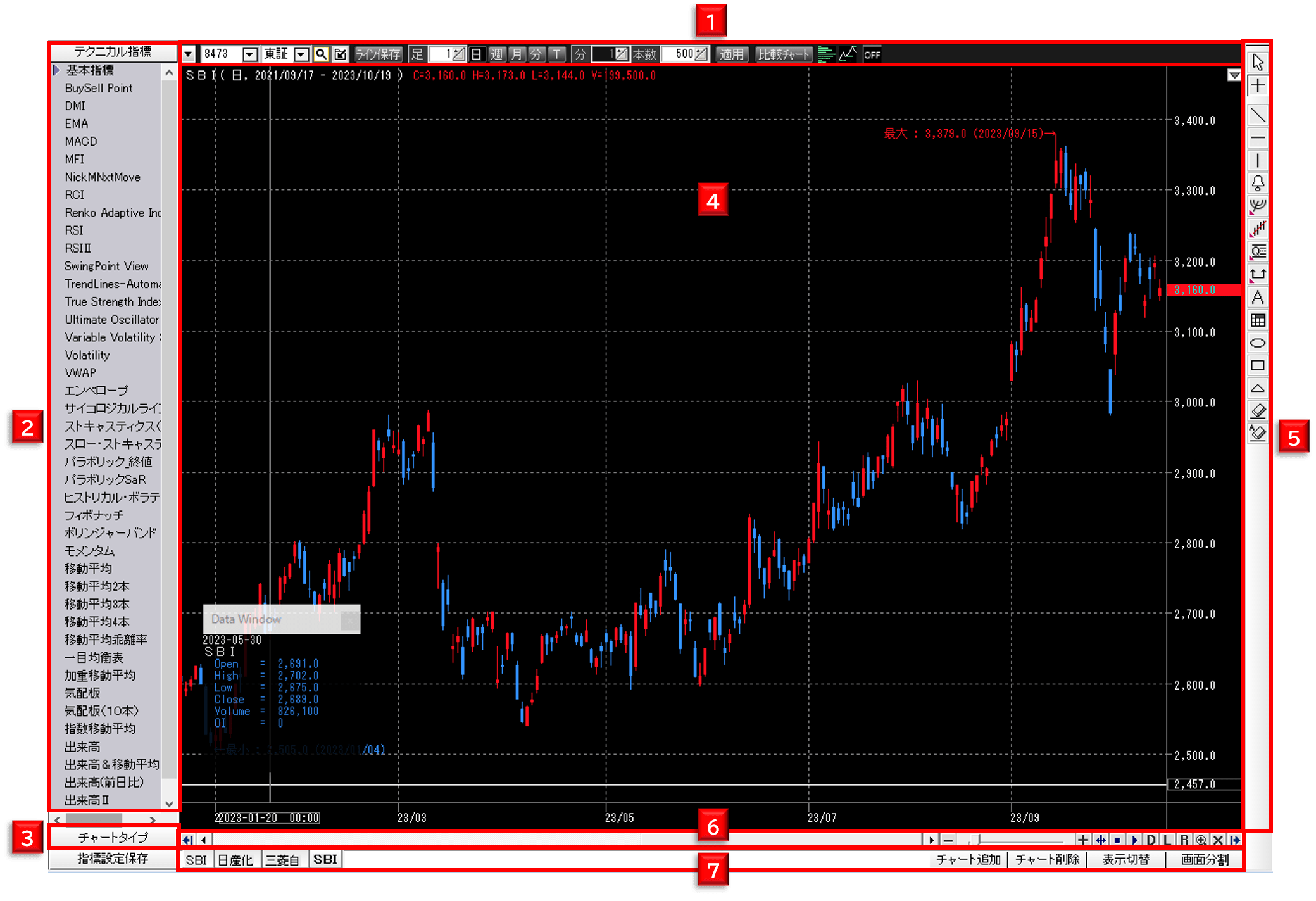Select the crosshair cursor tool
The image size is (1316, 901).
(1257, 85)
